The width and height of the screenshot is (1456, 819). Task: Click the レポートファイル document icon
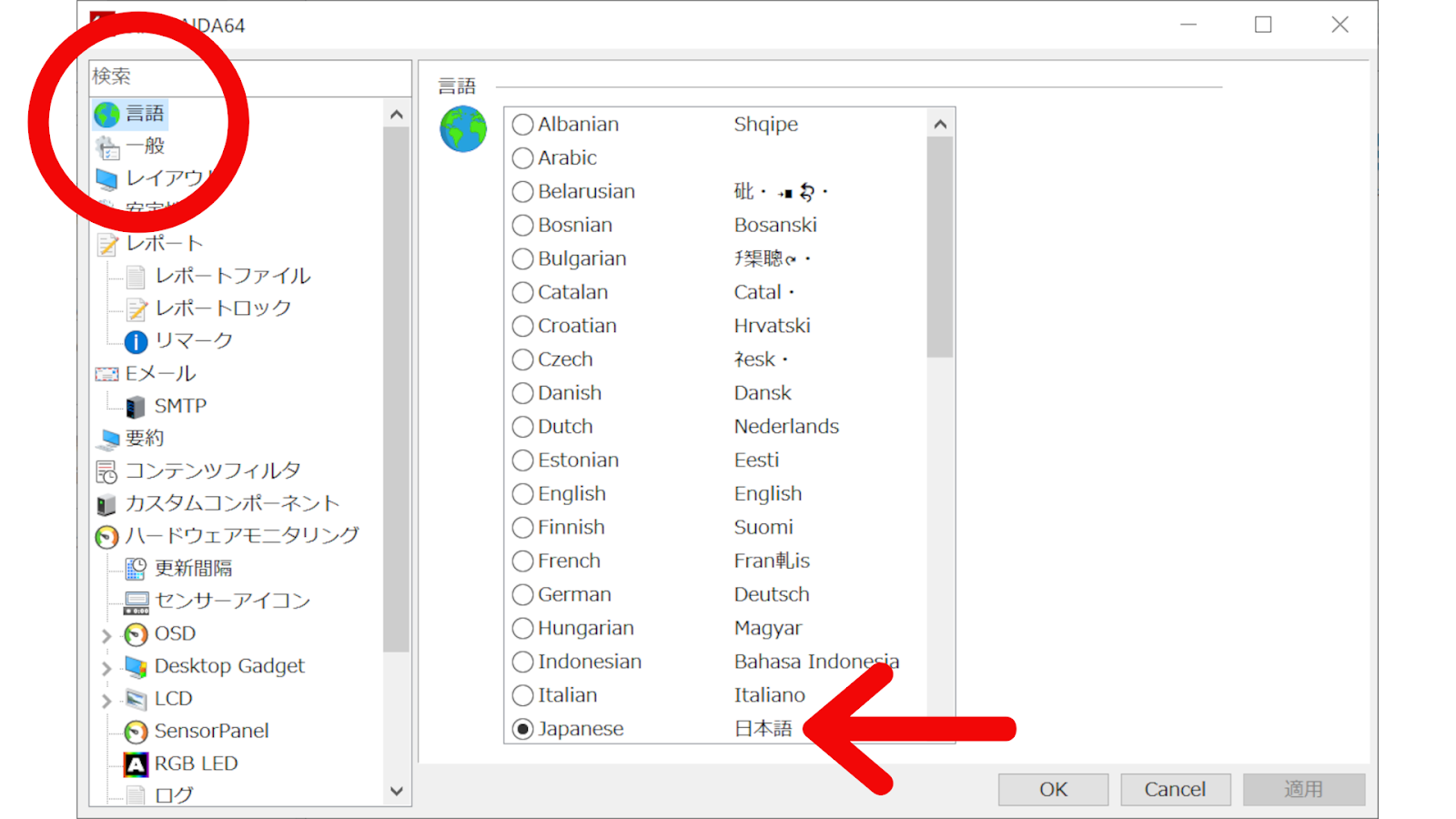[136, 277]
